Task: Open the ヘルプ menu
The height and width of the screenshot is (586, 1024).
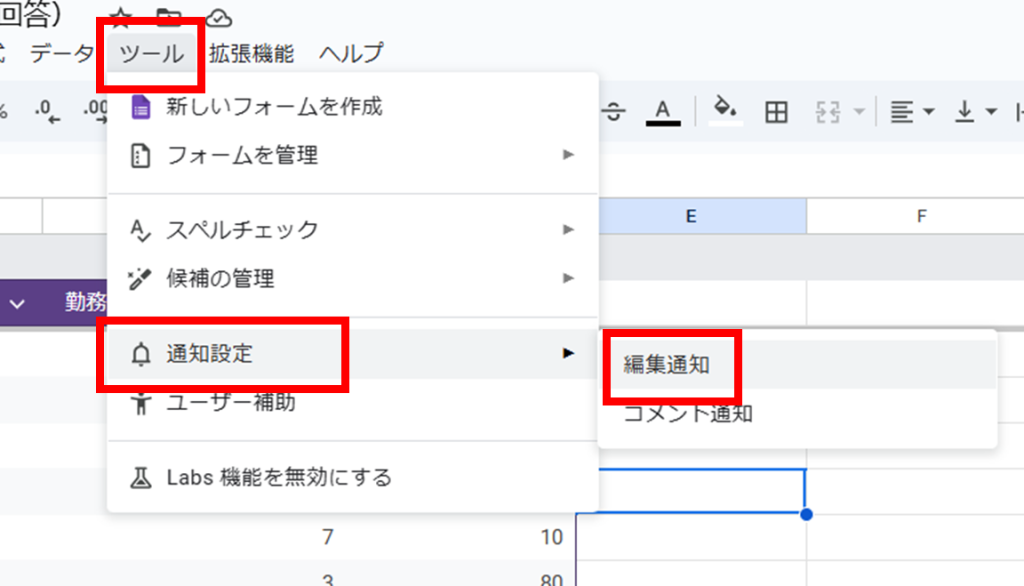Action: click(x=351, y=54)
